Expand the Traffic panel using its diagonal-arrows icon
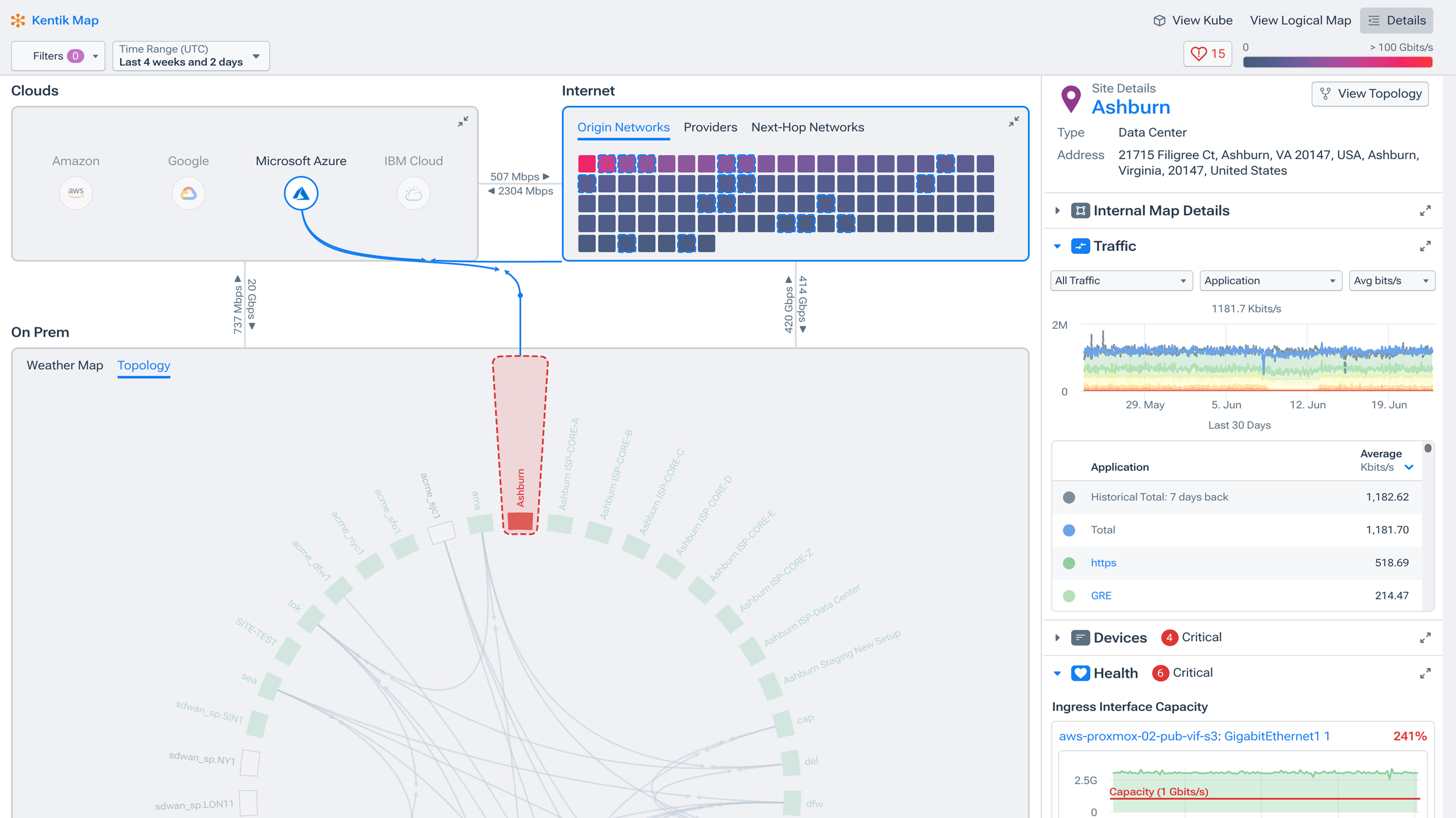The image size is (1456, 818). [1425, 246]
